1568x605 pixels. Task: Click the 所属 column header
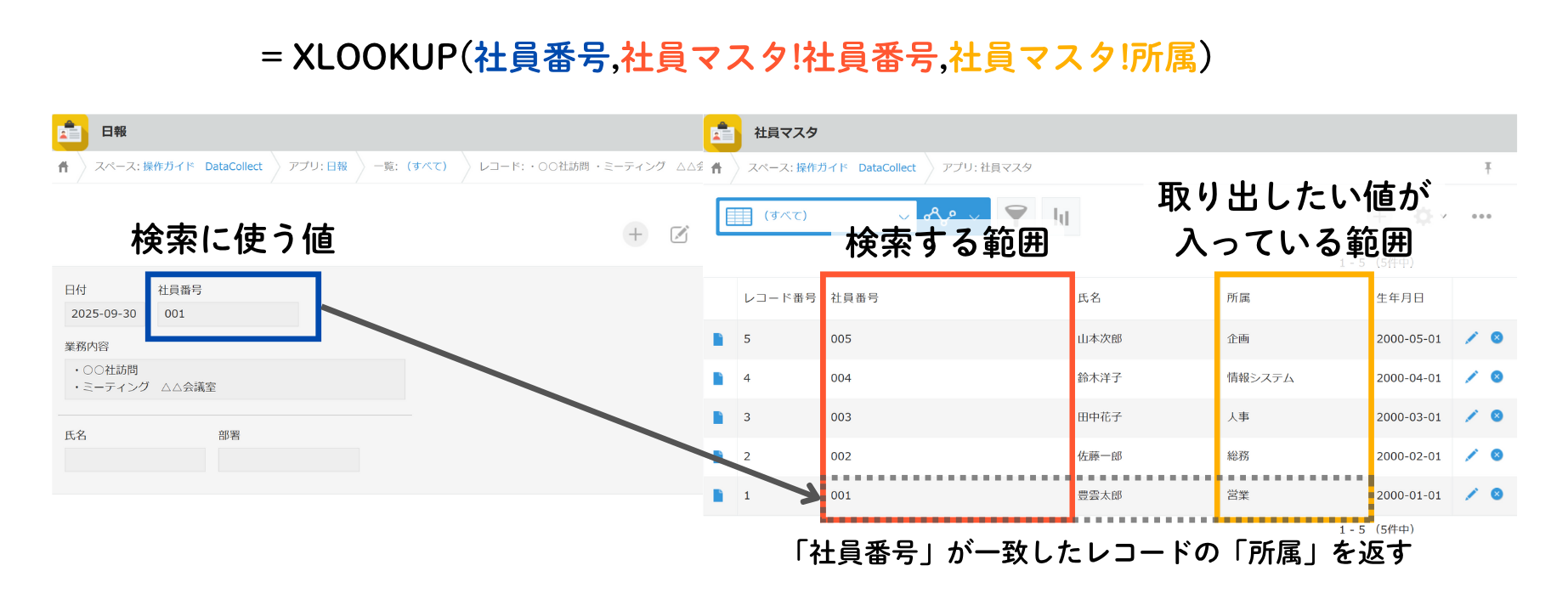point(1238,298)
